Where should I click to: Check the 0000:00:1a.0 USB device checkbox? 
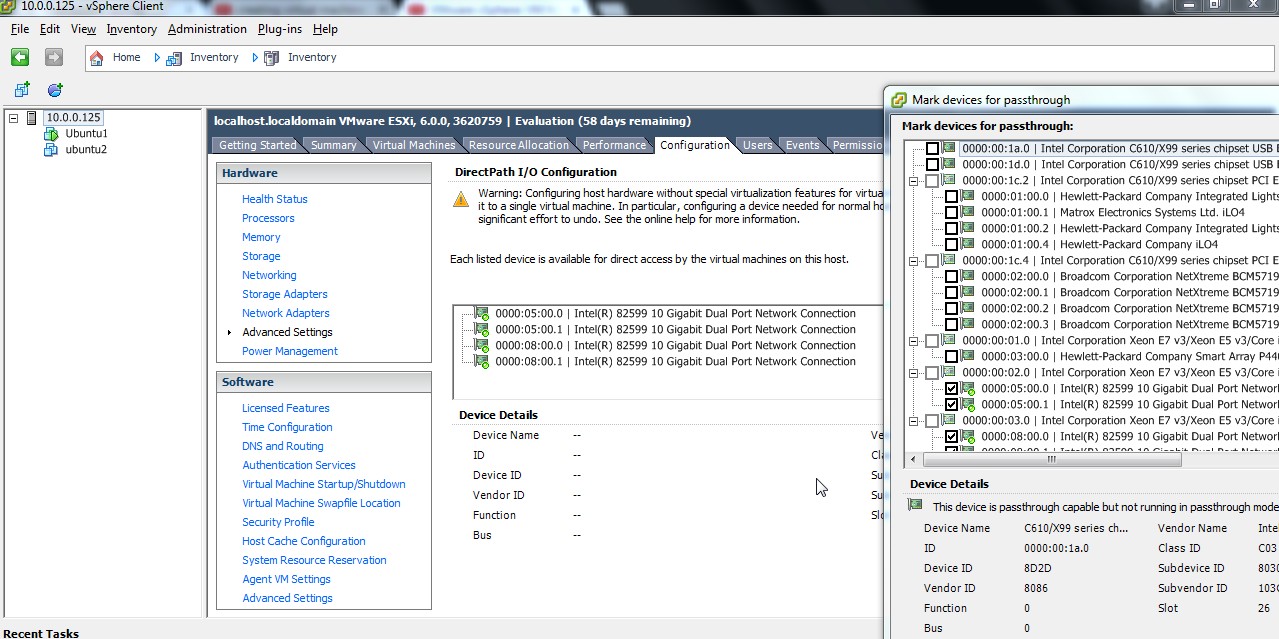(x=932, y=148)
